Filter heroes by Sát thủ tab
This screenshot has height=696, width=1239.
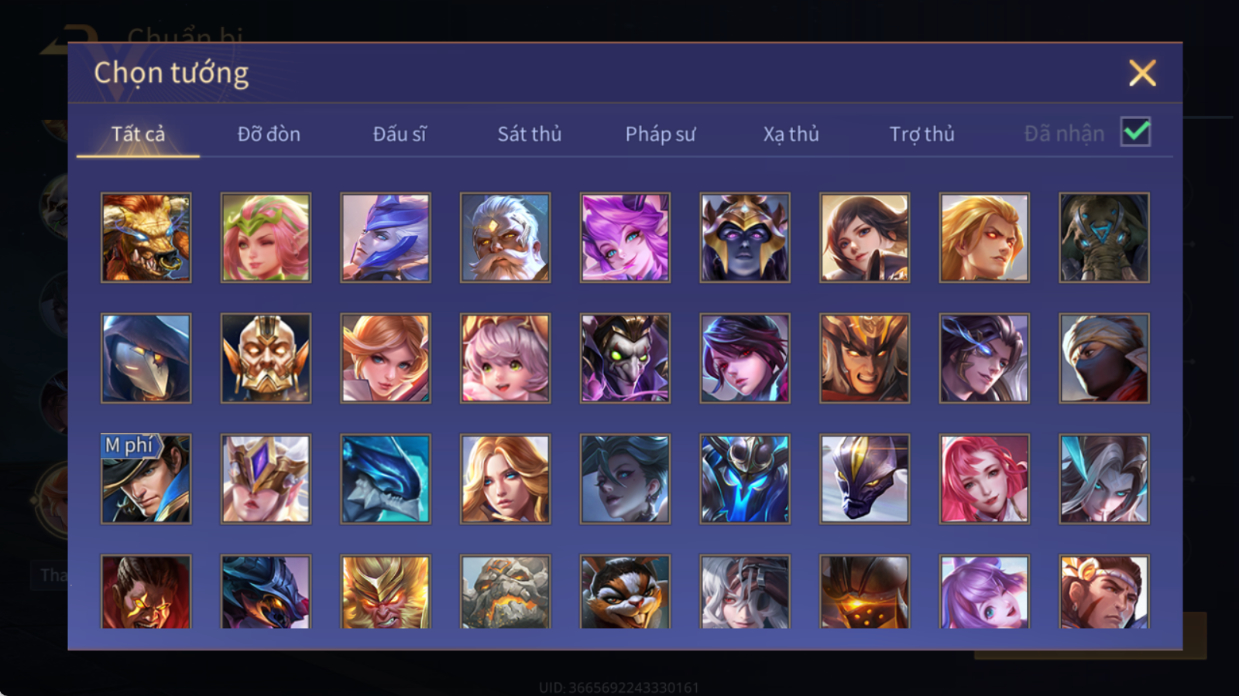[x=529, y=134]
